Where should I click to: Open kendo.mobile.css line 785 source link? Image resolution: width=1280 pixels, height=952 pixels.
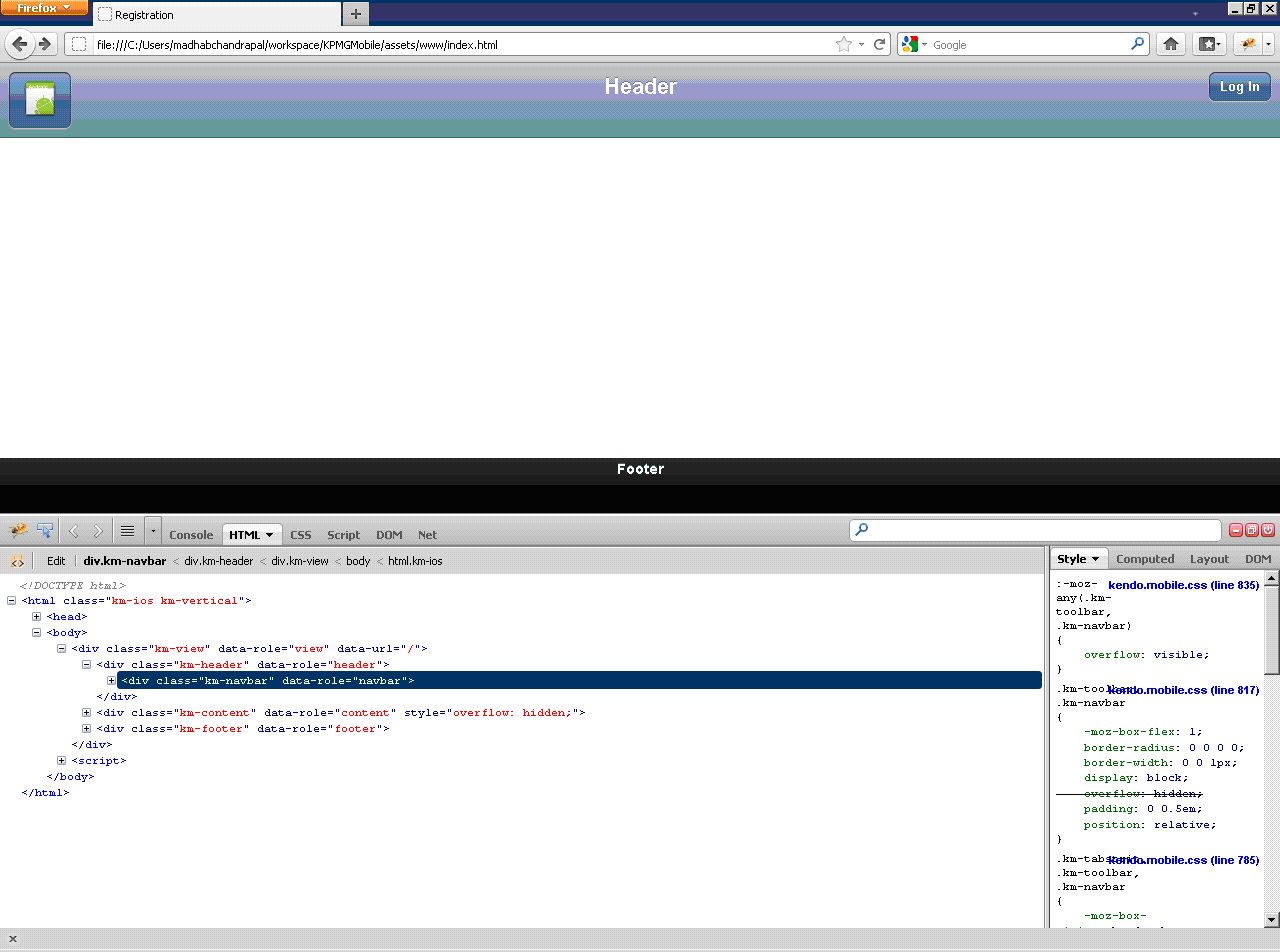pyautogui.click(x=1183, y=860)
